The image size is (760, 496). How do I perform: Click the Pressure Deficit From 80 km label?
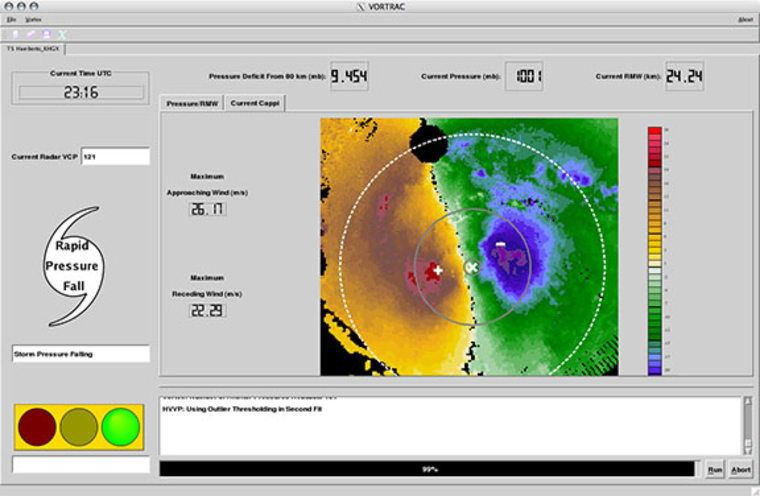[267, 76]
